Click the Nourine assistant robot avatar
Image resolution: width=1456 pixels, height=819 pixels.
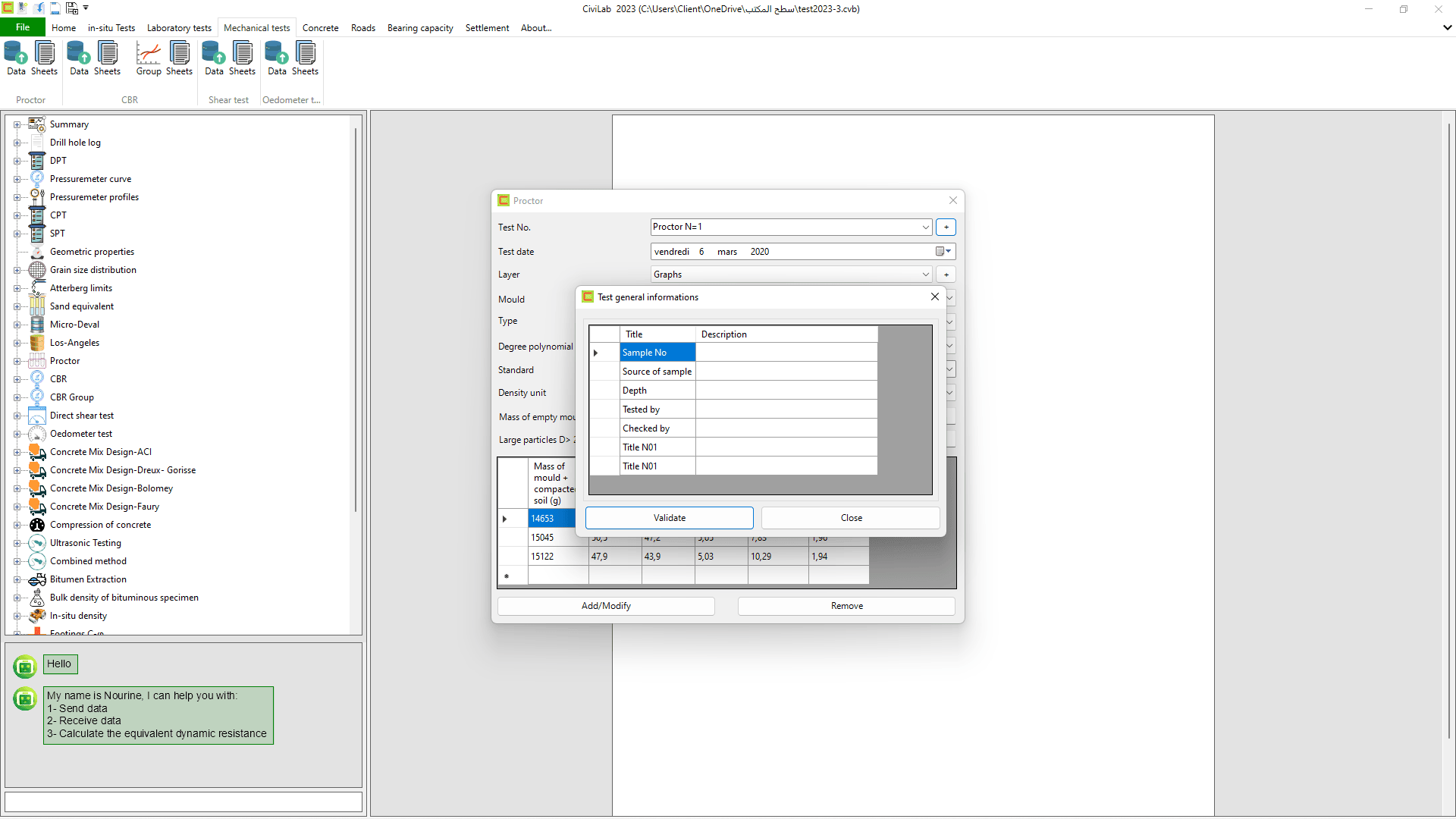[x=25, y=667]
